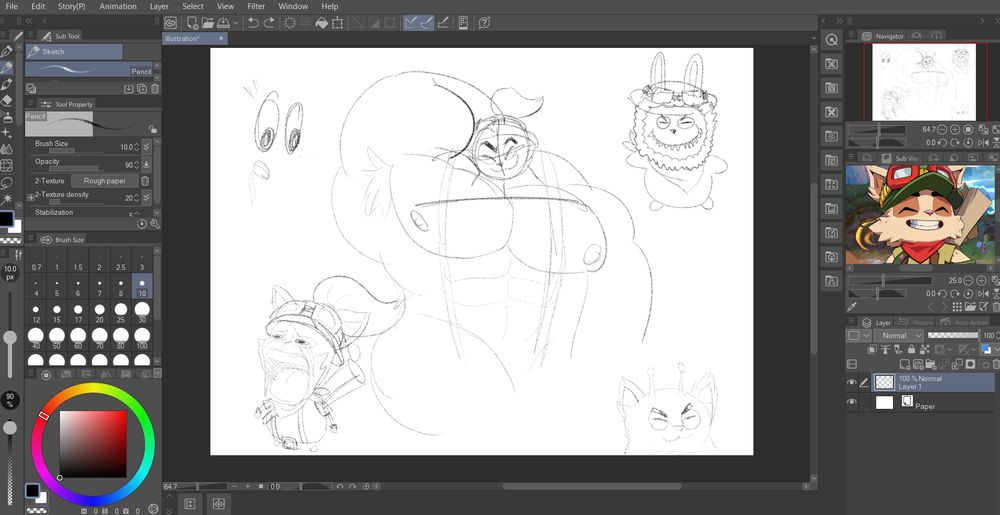Click the Clear icon in the command bar
Image resolution: width=1000 pixels, height=515 pixels.
point(290,23)
